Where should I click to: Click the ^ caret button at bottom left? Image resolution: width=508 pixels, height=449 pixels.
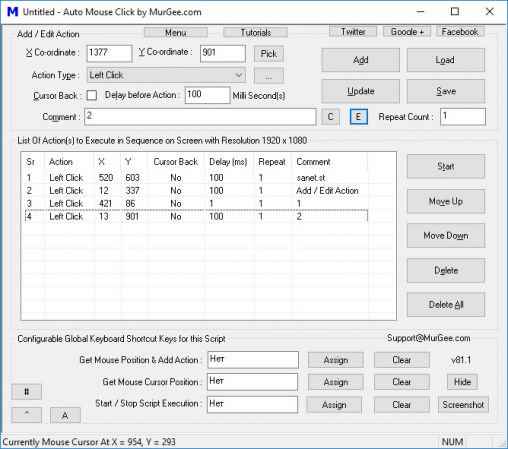click(27, 415)
